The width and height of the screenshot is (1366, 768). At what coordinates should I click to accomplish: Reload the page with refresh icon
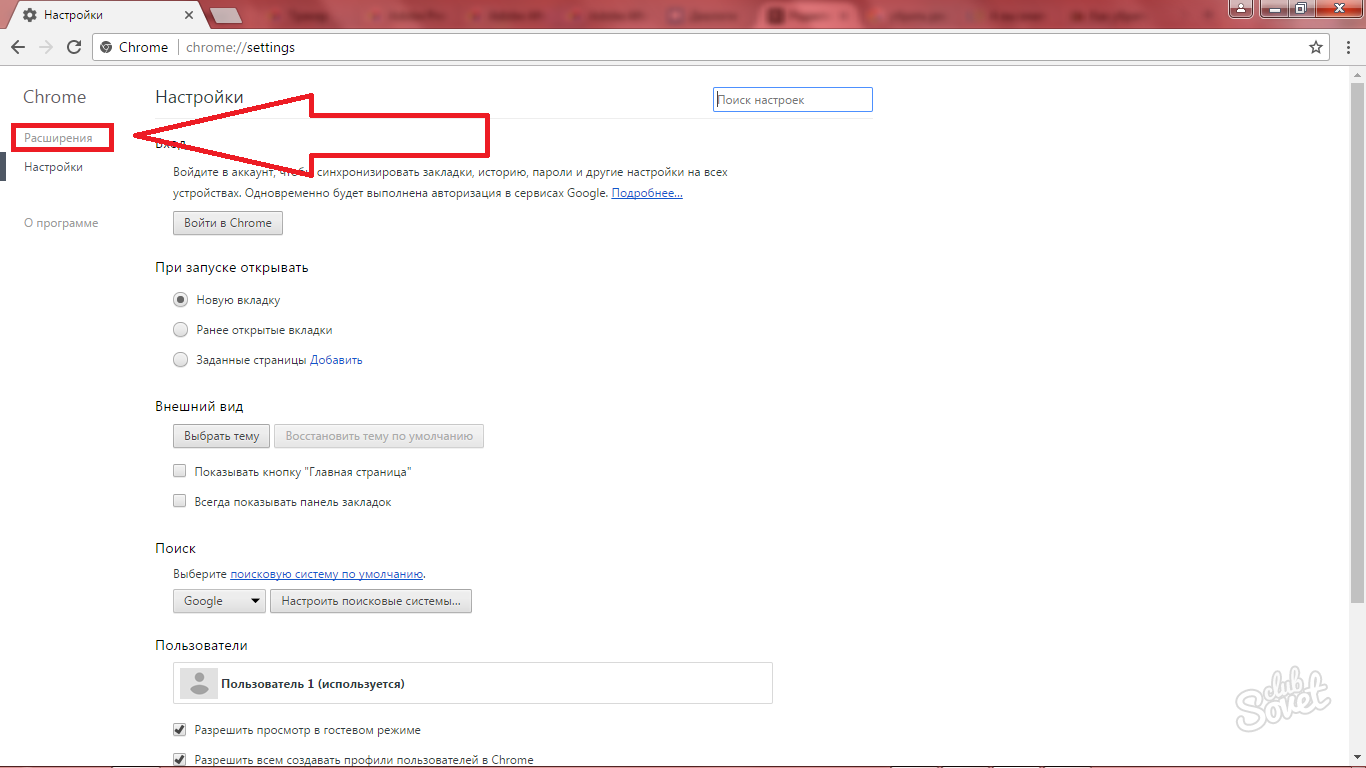(74, 47)
